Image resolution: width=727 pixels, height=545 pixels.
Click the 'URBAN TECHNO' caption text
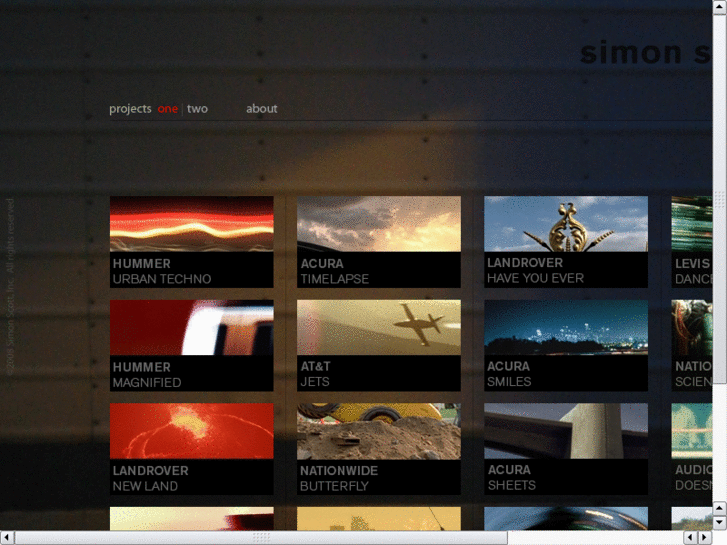point(162,279)
